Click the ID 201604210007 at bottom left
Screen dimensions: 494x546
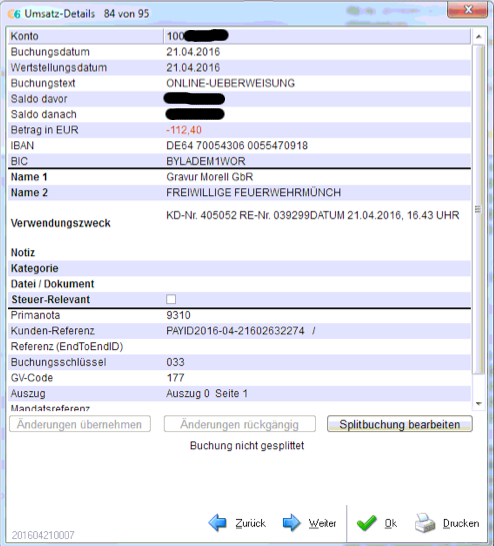(x=43, y=535)
